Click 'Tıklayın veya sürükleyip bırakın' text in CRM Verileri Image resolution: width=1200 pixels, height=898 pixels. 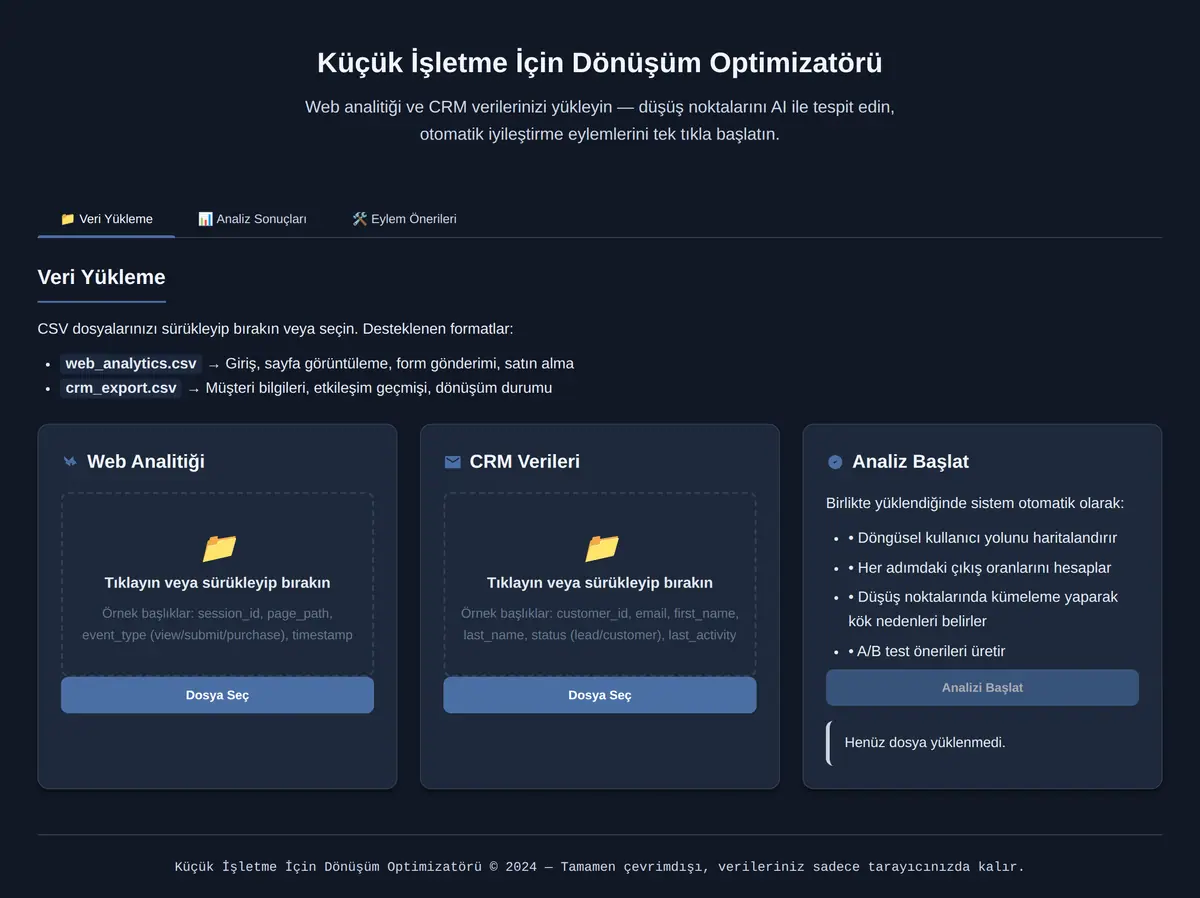coord(600,582)
